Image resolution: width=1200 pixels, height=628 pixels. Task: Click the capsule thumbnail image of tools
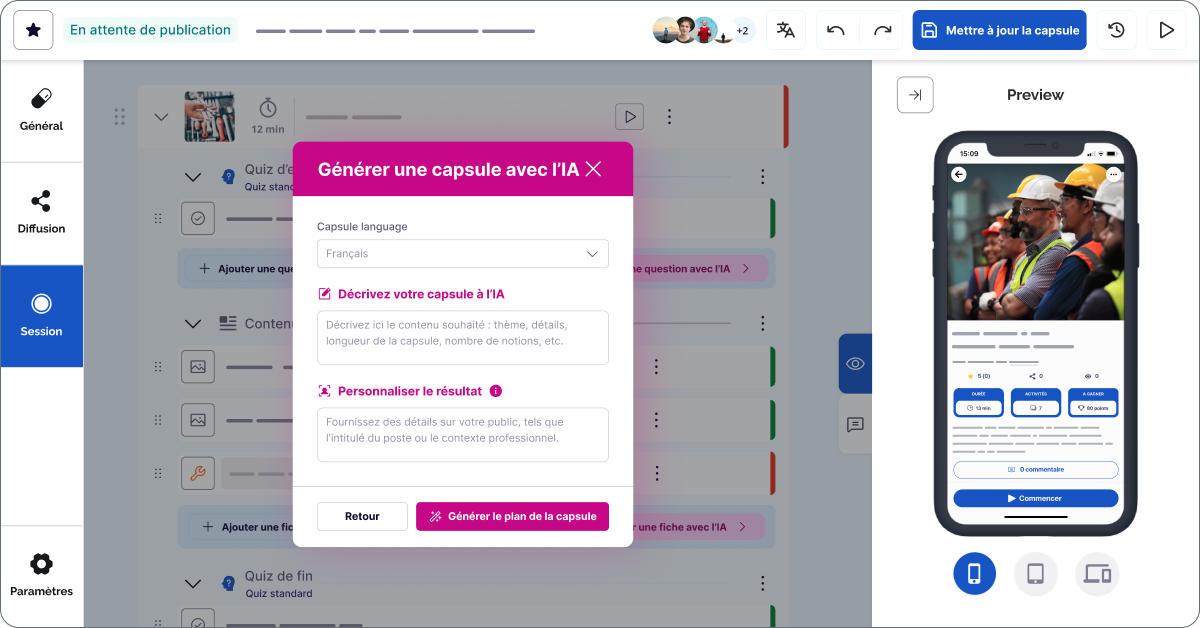[x=209, y=117]
